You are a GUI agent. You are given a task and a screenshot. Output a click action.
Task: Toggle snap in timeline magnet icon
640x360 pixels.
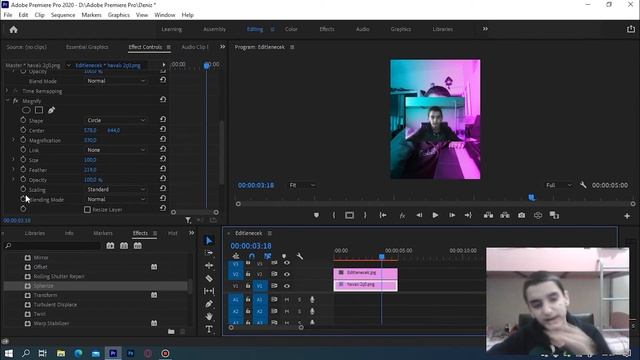251,256
